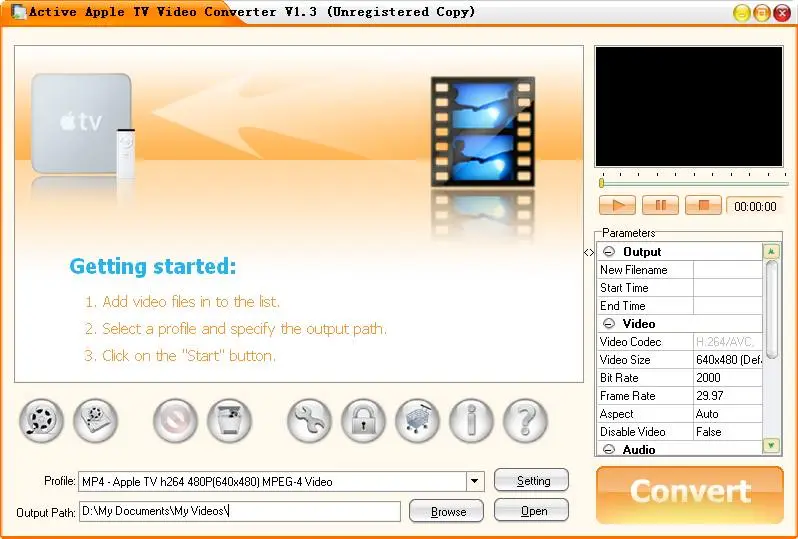Open the Profile dropdown arrow
The width and height of the screenshot is (798, 539).
click(474, 481)
